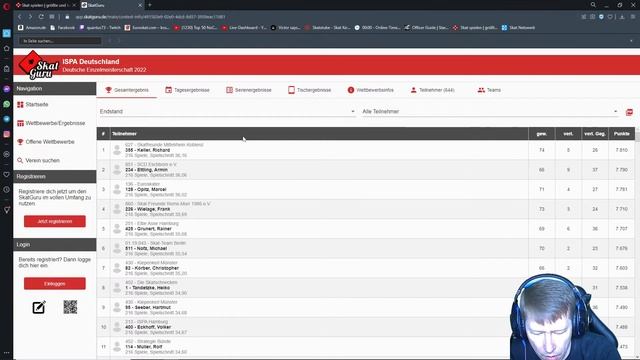
Task: Click avatar icon of Keller, Richard
Action: coord(117,150)
